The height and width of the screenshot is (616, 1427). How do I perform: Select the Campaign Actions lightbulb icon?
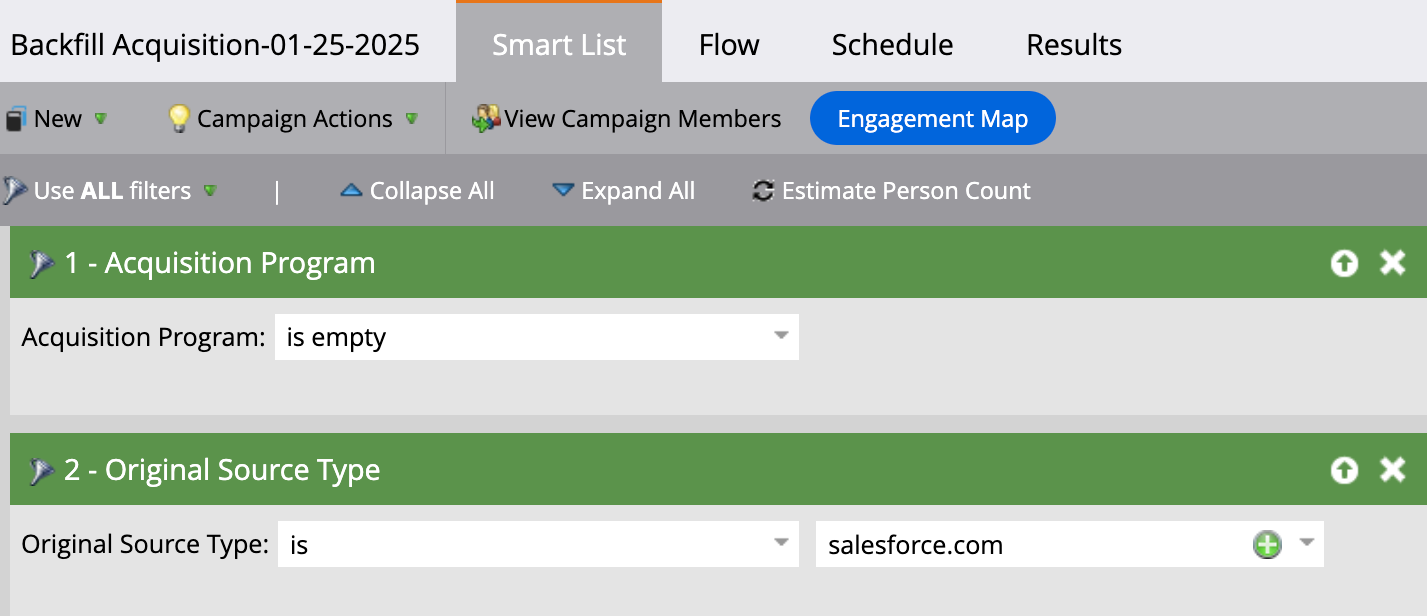coord(177,117)
